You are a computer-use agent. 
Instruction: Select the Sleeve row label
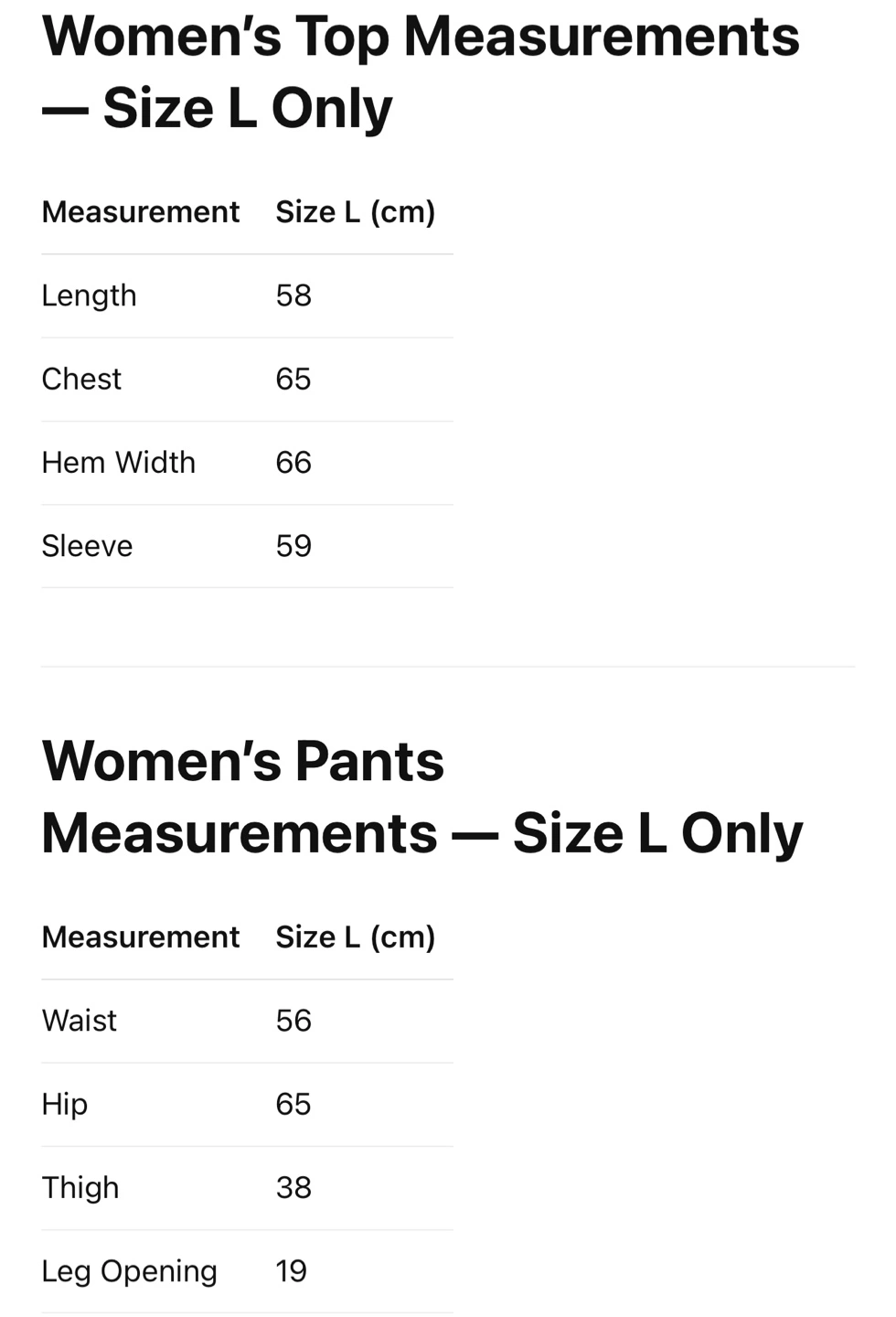point(87,546)
